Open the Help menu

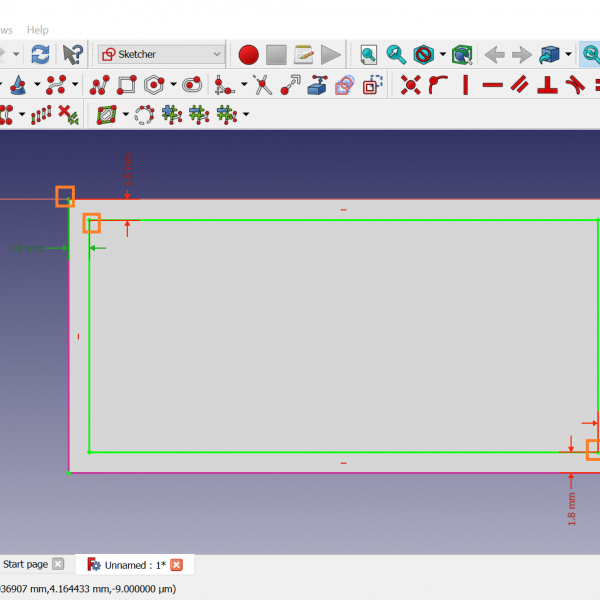pos(37,30)
